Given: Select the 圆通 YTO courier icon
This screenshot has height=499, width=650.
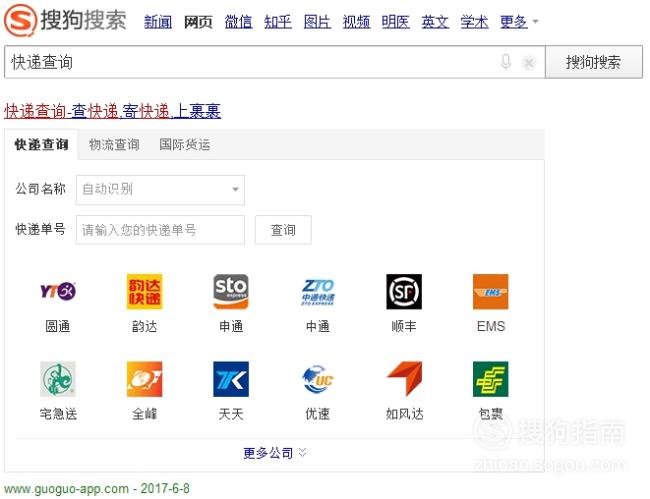Looking at the screenshot, I should (58, 291).
